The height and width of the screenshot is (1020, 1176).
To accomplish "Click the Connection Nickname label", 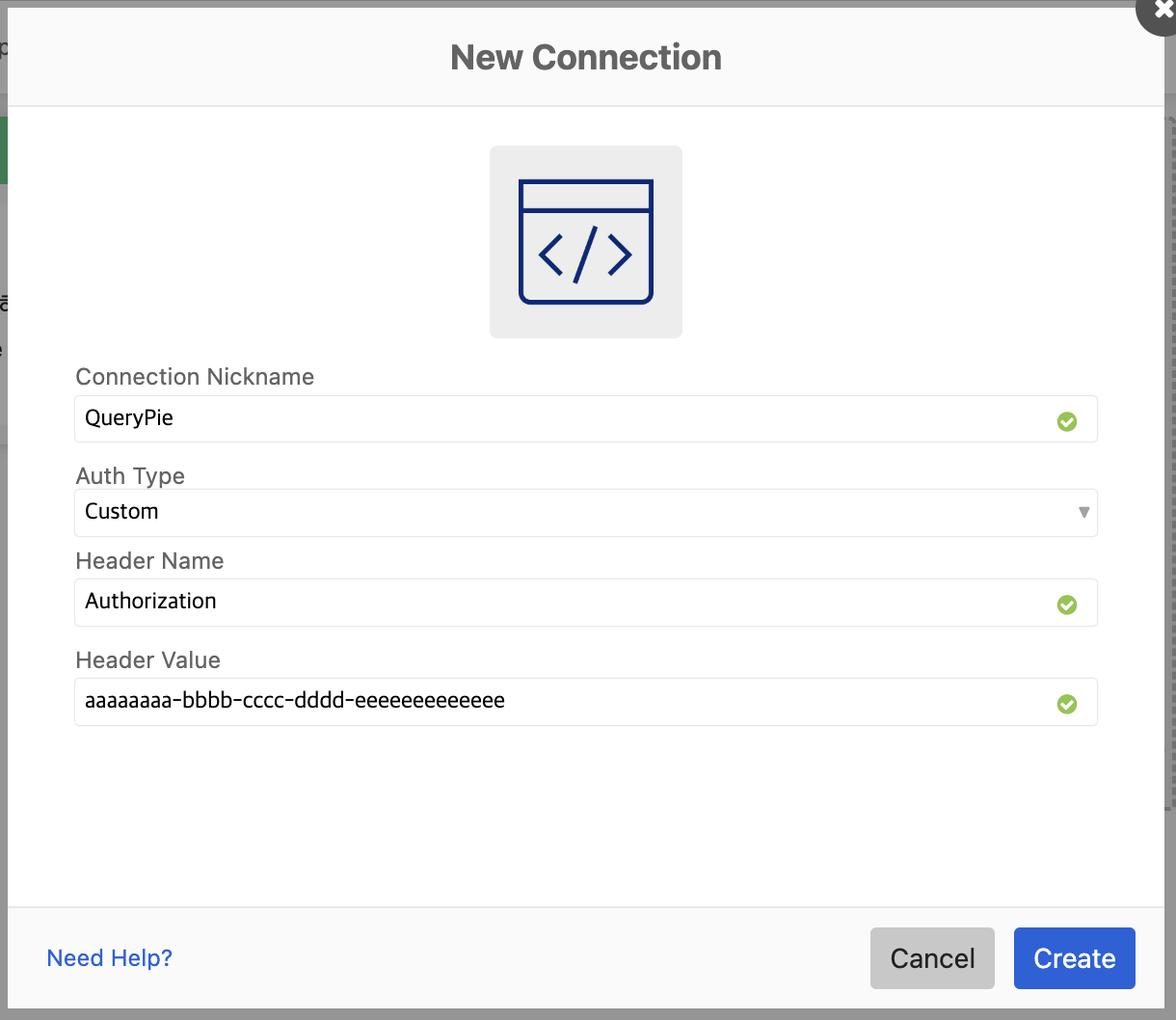I will 195,377.
